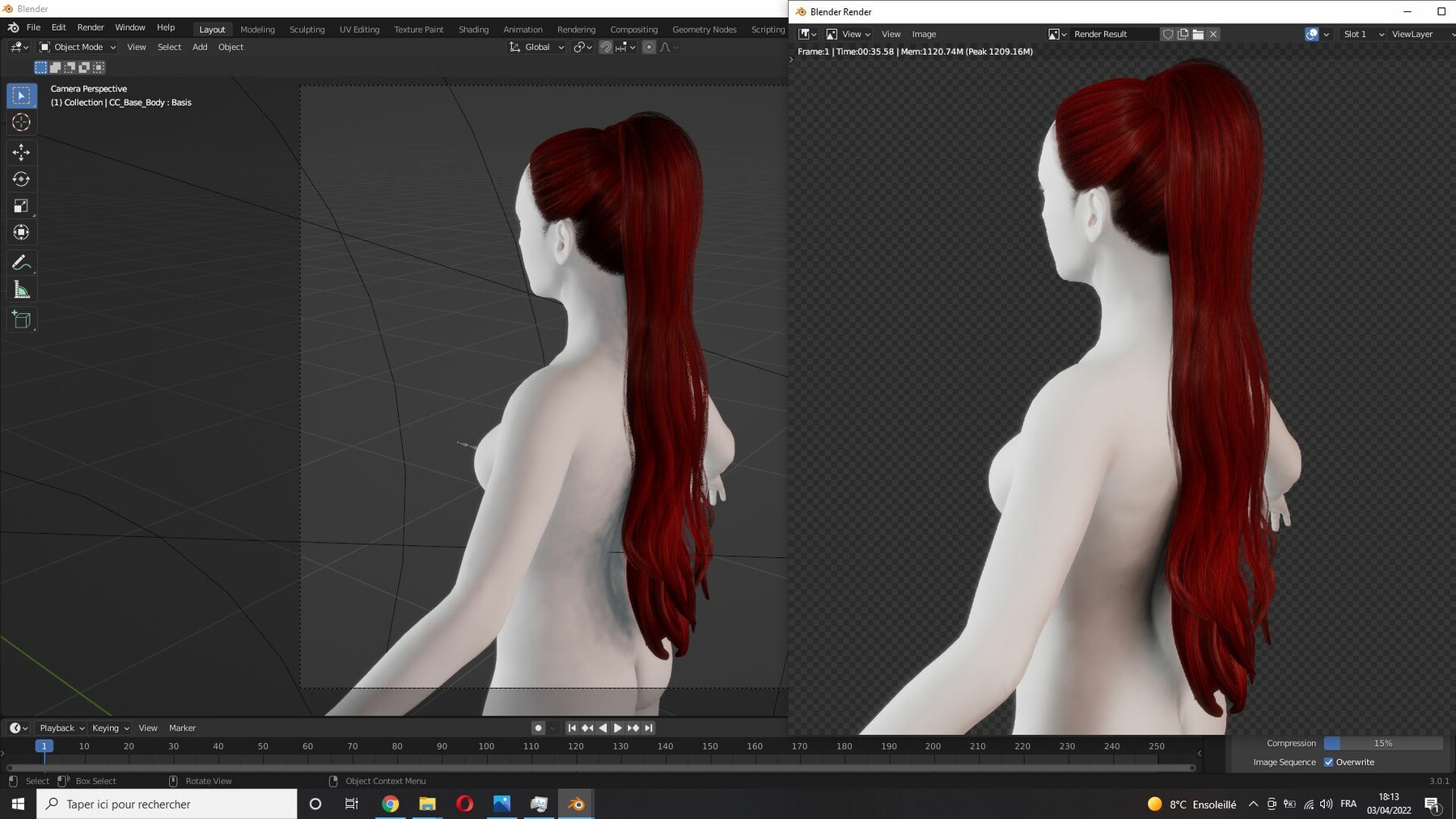Open the Edit menu
The width and height of the screenshot is (1456, 819).
58,27
